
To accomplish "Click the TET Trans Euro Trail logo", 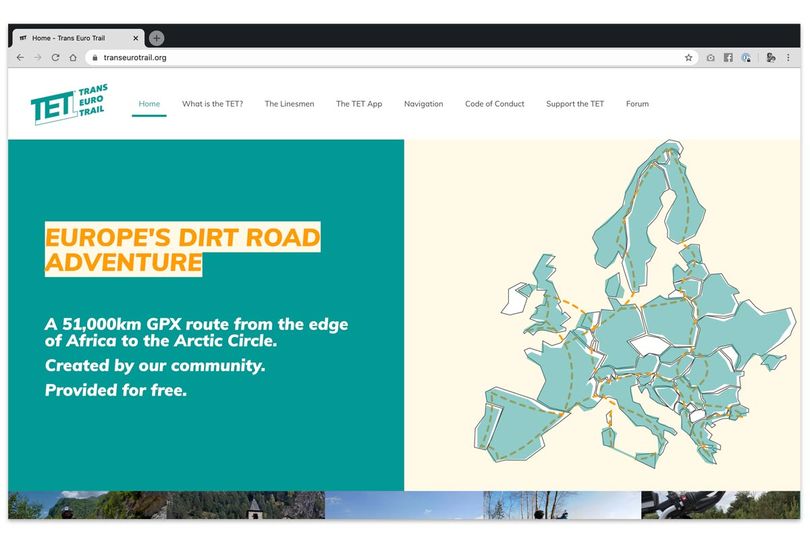I will click(x=69, y=104).
